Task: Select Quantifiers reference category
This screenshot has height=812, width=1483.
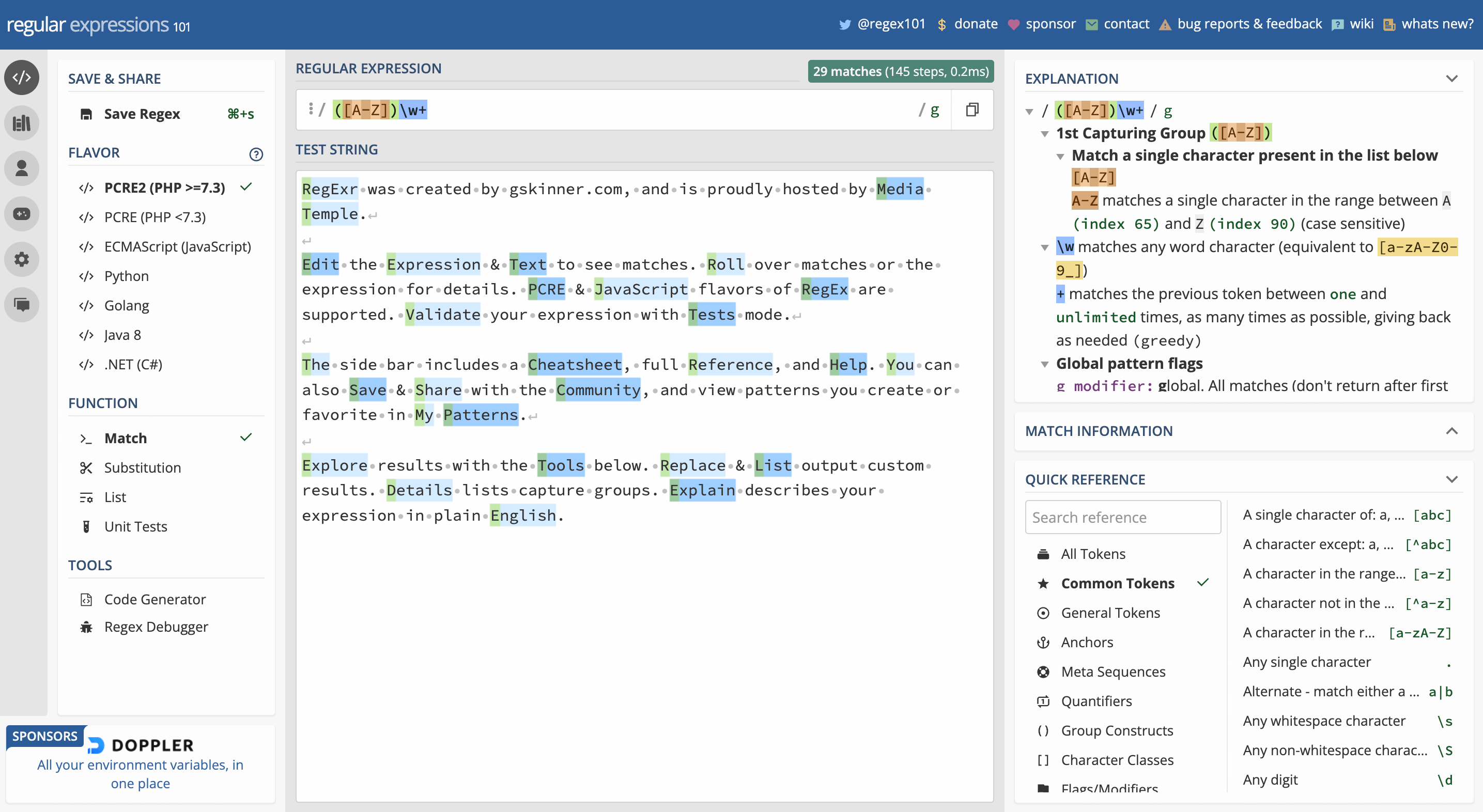Action: pos(1095,701)
